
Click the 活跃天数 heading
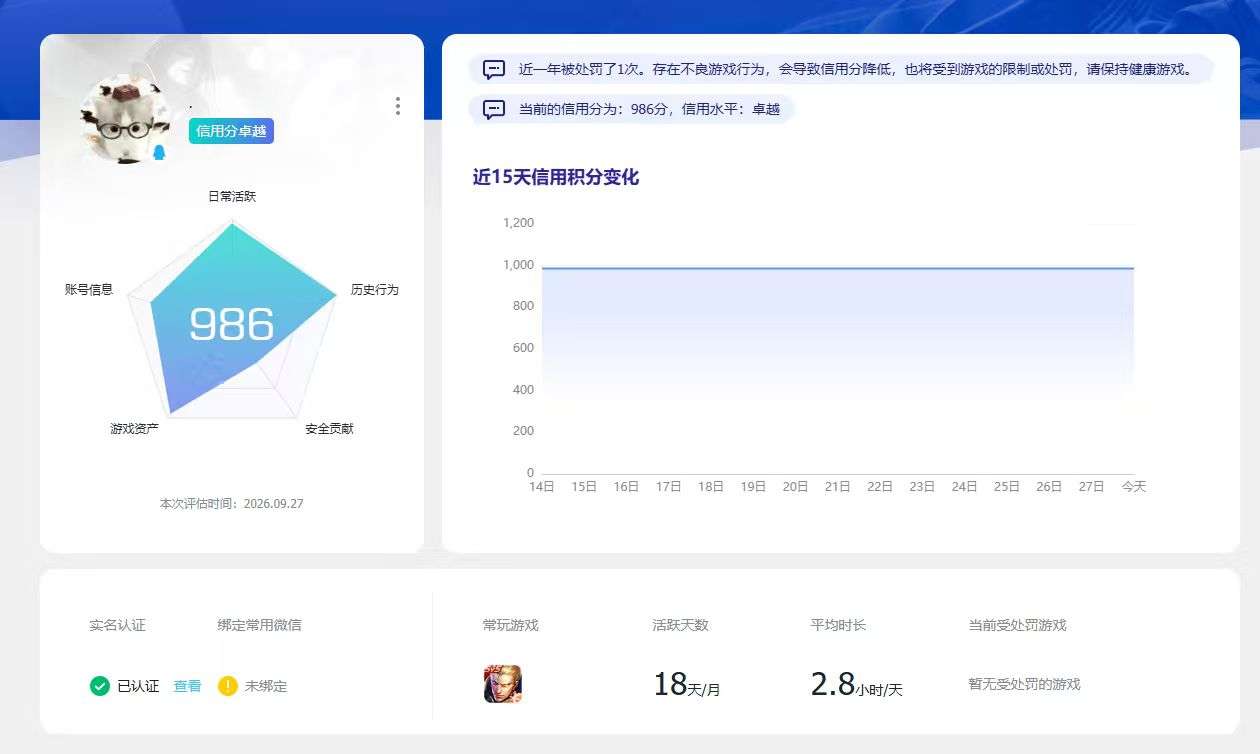click(680, 625)
